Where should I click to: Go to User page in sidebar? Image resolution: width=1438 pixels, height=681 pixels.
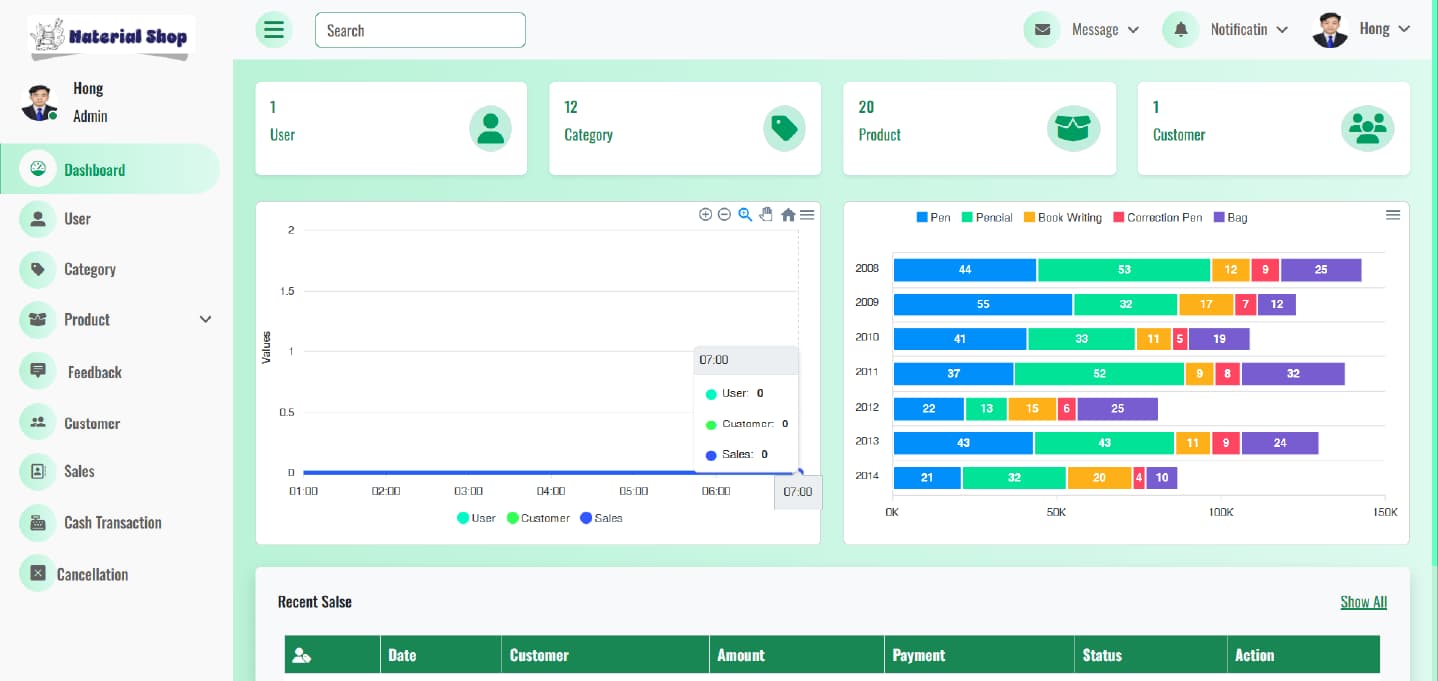coord(77,219)
